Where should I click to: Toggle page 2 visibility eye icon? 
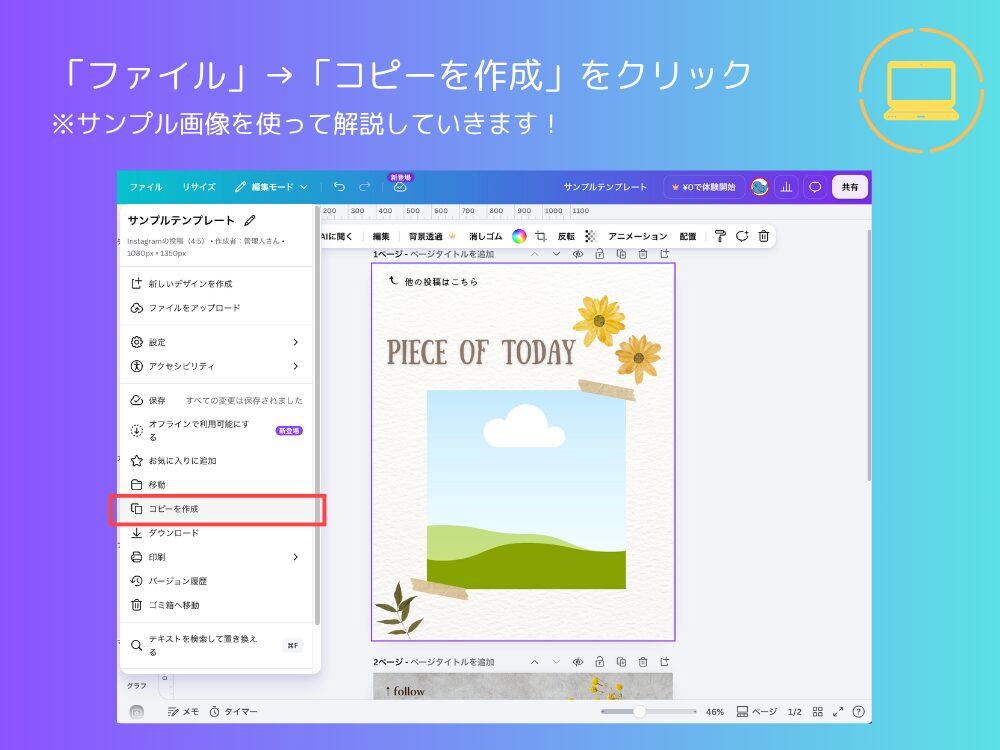[x=578, y=662]
